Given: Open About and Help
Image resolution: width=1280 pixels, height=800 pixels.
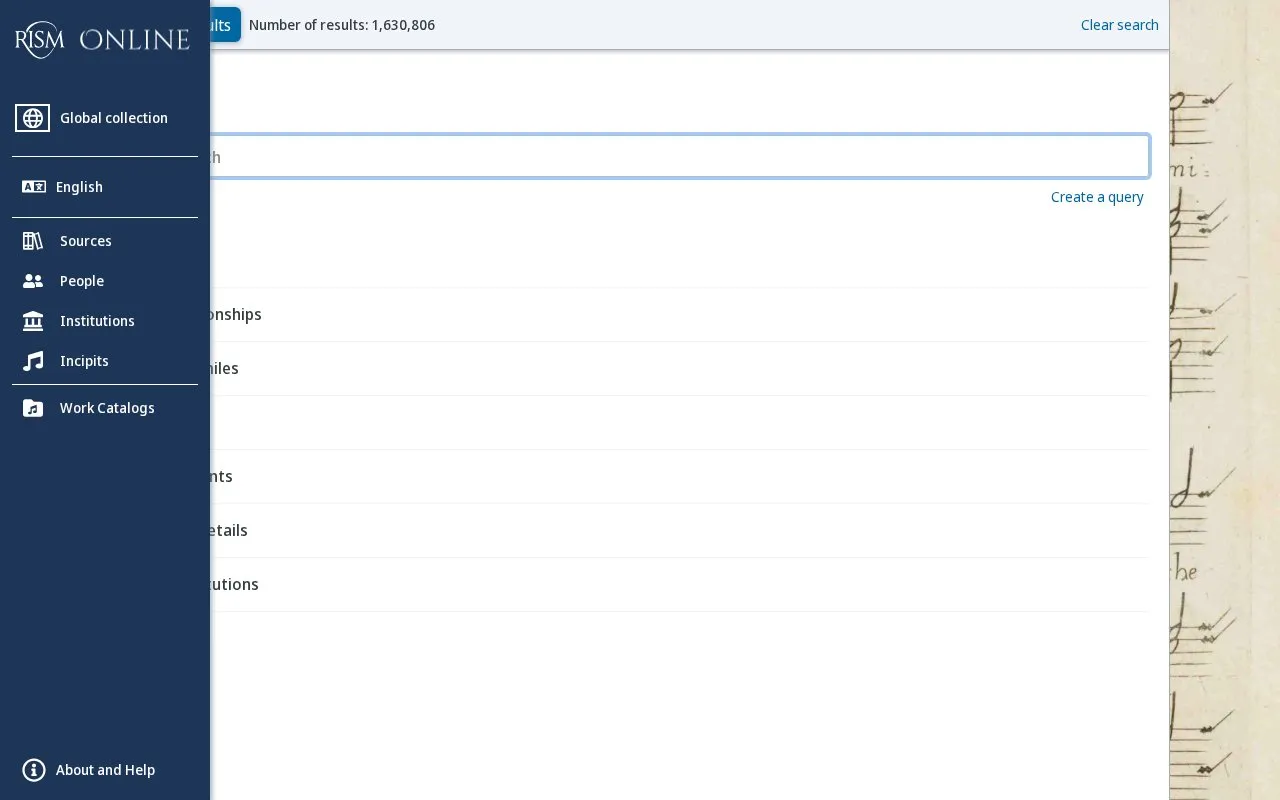Looking at the screenshot, I should tap(105, 770).
